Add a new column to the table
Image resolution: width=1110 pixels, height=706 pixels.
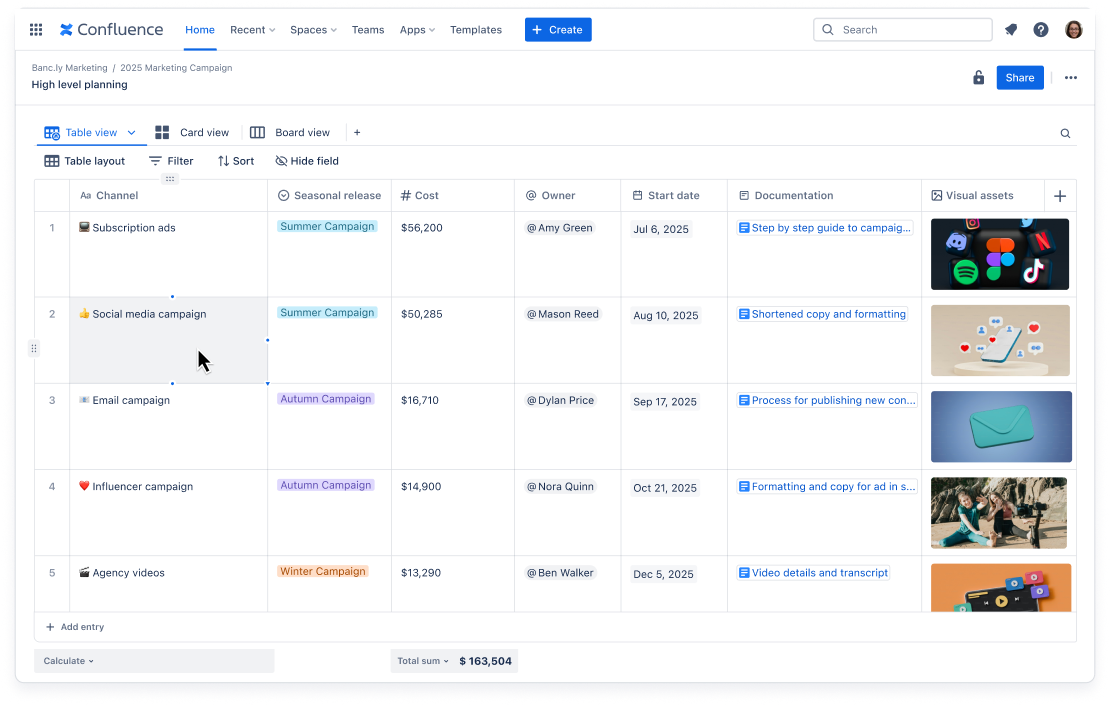(x=1060, y=196)
